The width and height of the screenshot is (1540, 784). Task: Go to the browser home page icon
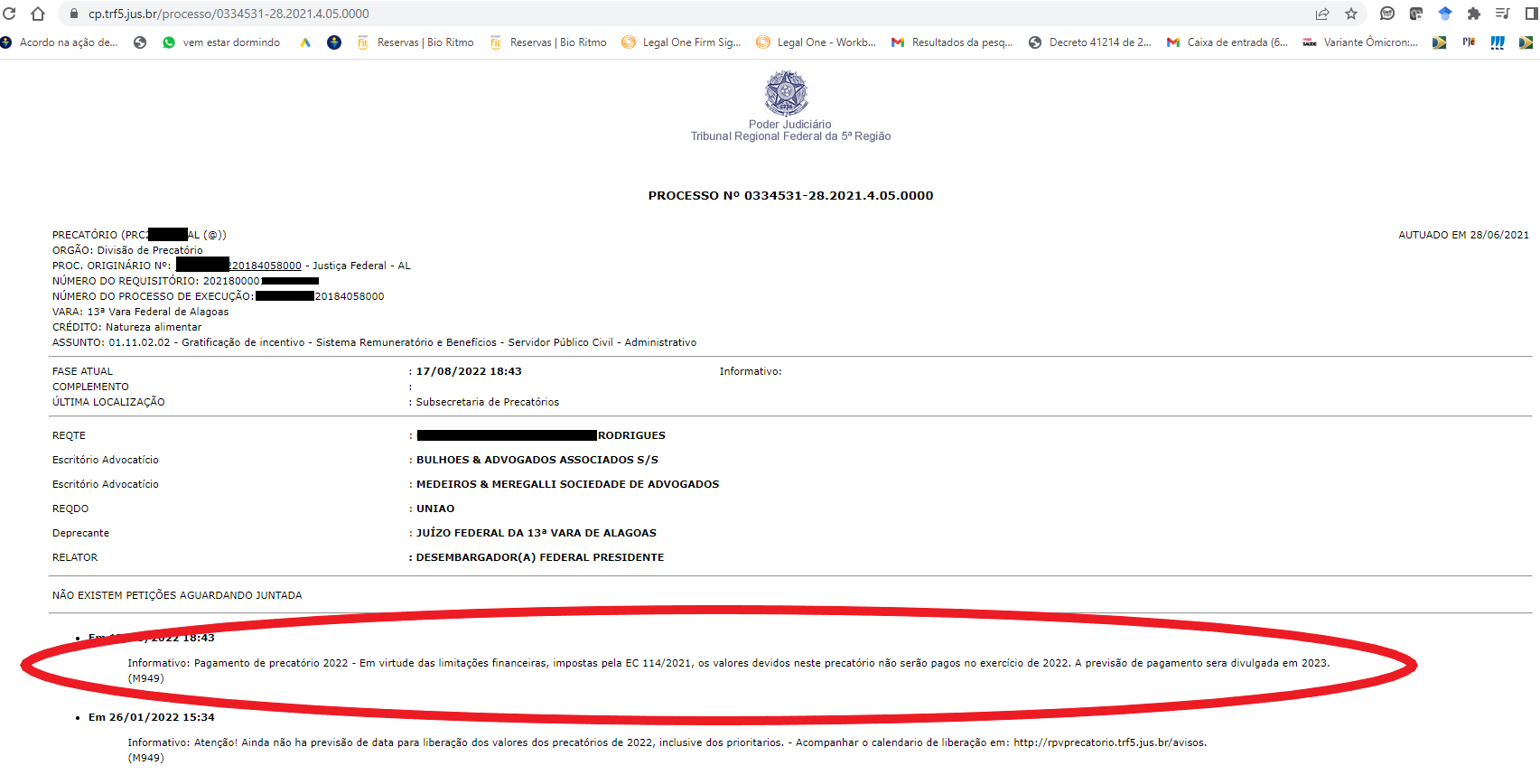38,14
